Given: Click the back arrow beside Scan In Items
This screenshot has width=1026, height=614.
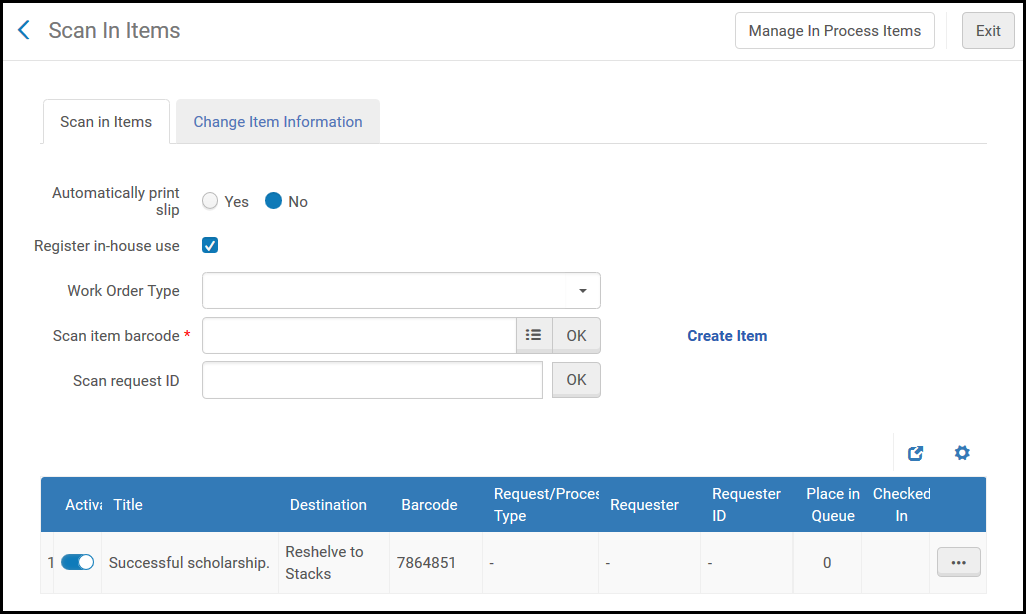Looking at the screenshot, I should pos(25,30).
